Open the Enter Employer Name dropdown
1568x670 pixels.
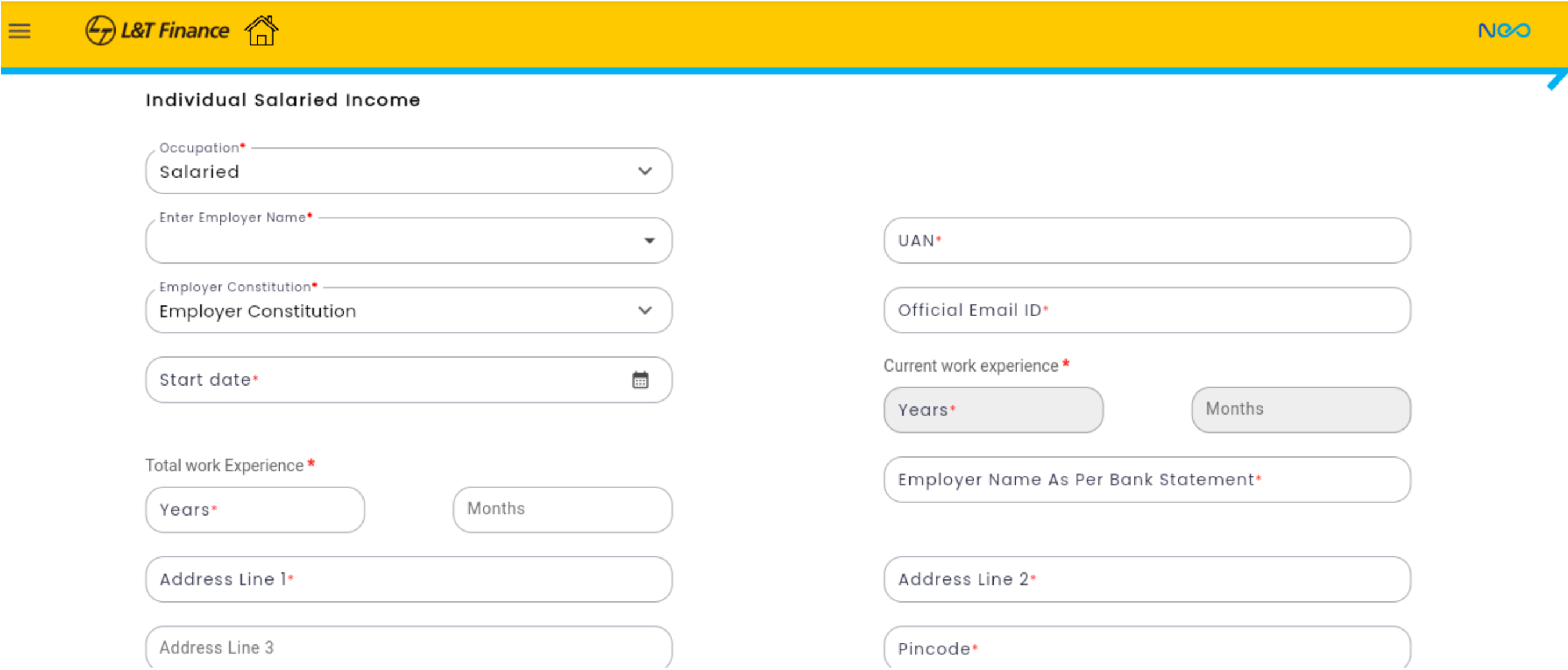(649, 241)
